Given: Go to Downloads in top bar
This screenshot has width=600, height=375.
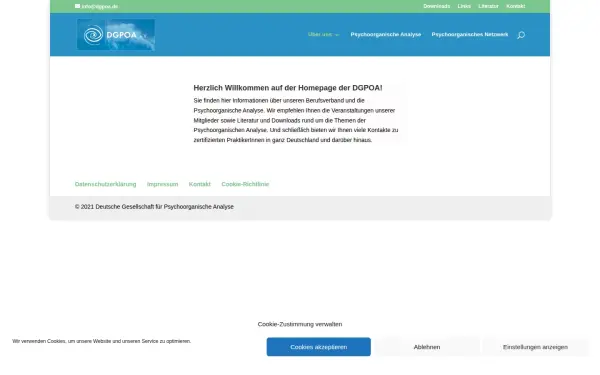Looking at the screenshot, I should click(437, 6).
